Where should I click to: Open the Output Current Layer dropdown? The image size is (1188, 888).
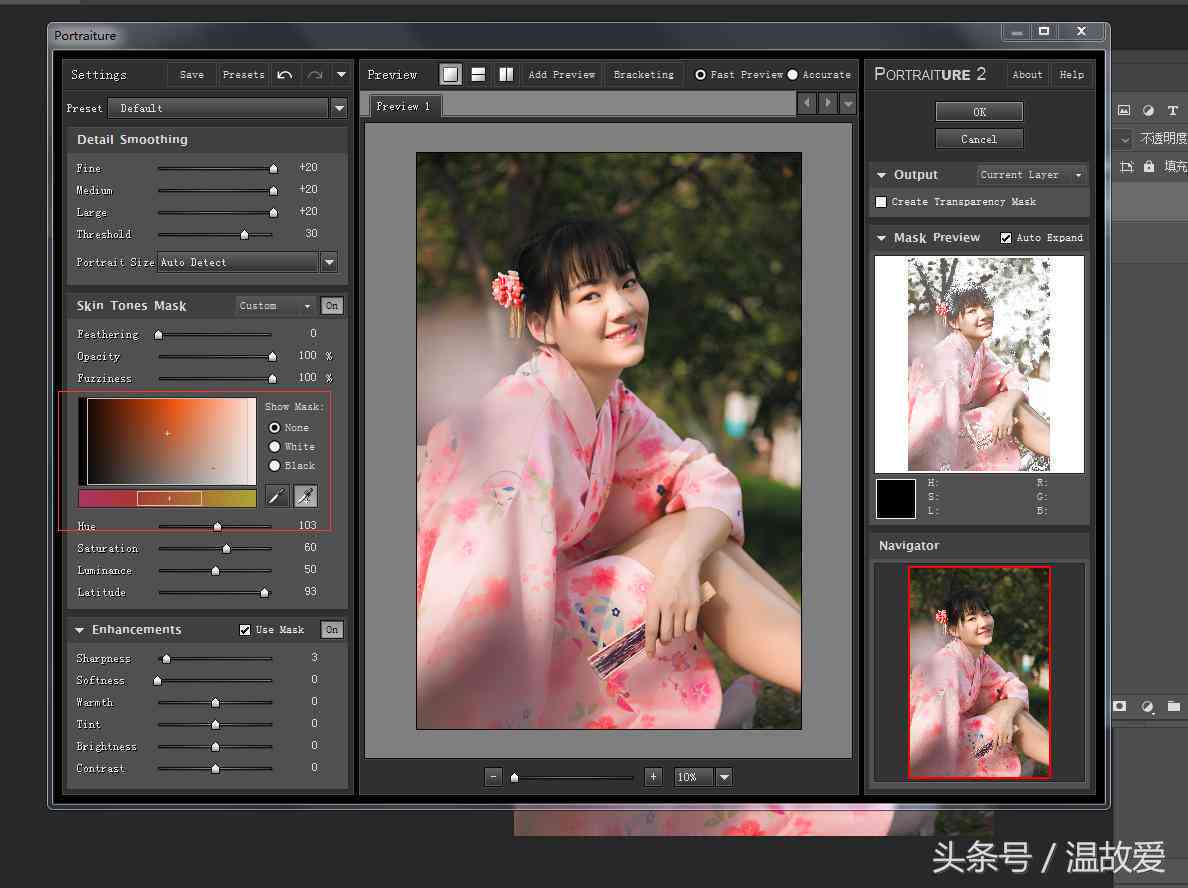(x=1031, y=175)
